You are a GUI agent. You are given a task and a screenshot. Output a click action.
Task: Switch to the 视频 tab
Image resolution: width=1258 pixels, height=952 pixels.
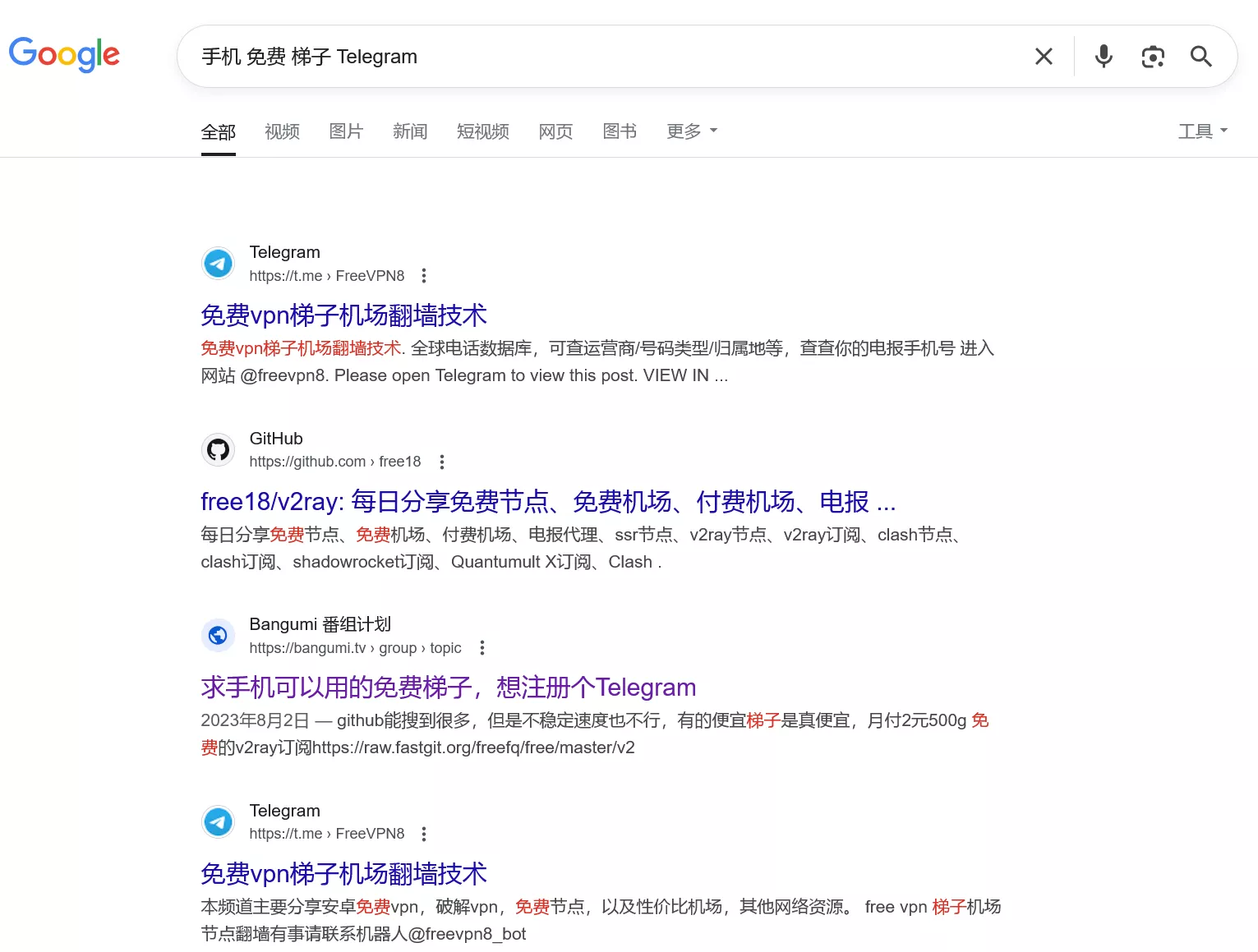tap(282, 131)
